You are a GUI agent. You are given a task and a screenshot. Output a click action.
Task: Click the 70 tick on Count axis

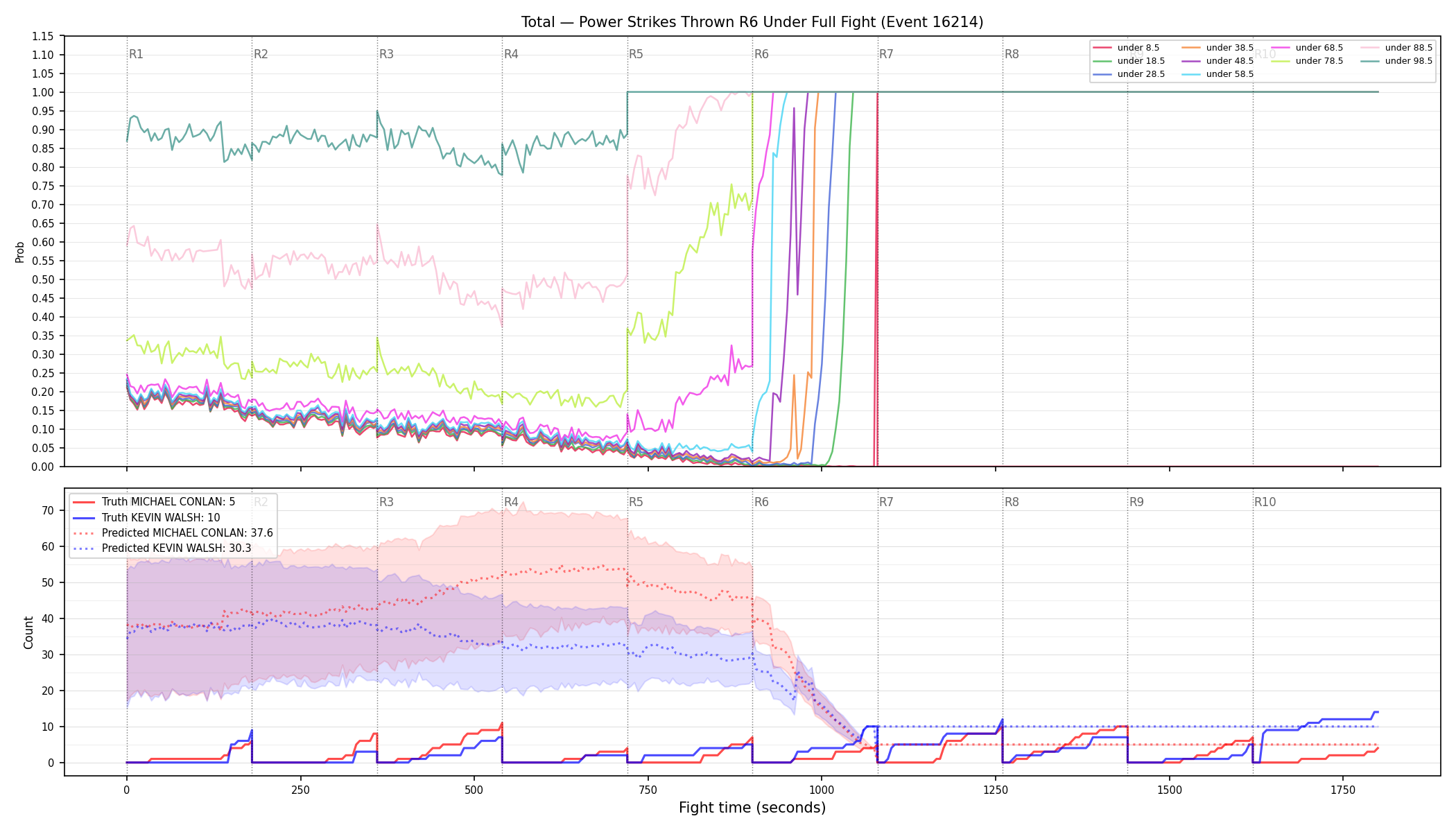[48, 510]
